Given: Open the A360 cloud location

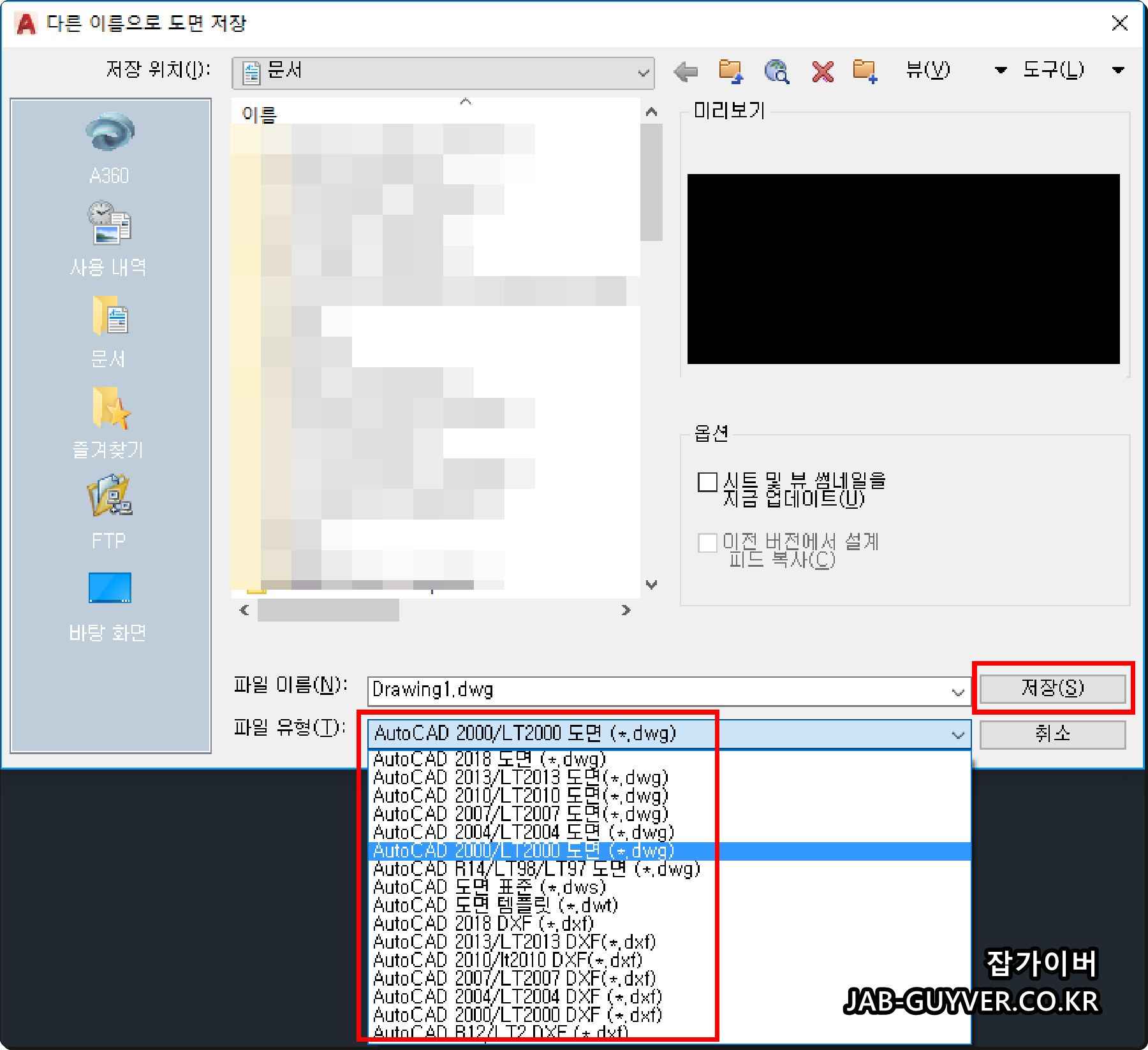Looking at the screenshot, I should pos(109,148).
